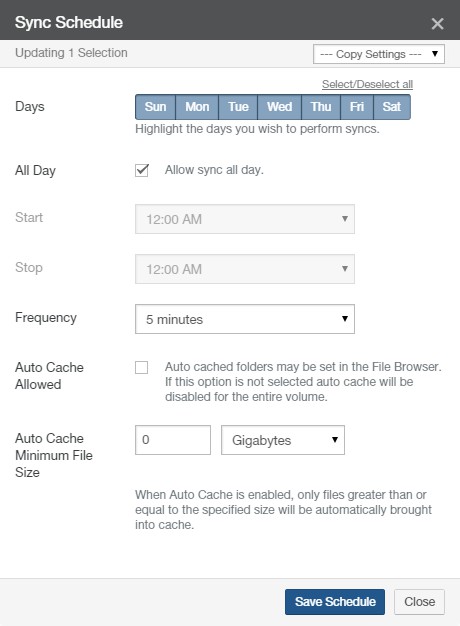Toggle Monday sync day button
This screenshot has width=460, height=626.
pyautogui.click(x=197, y=107)
